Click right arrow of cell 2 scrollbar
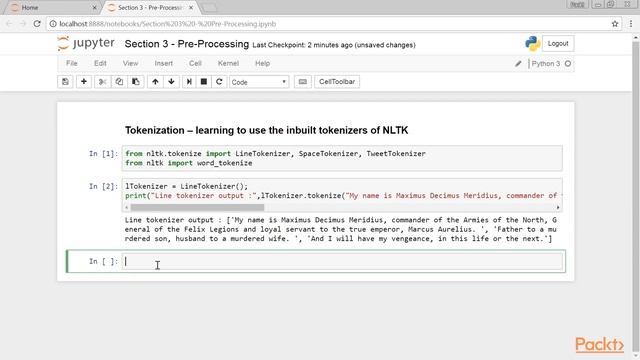640x360 pixels. click(558, 207)
